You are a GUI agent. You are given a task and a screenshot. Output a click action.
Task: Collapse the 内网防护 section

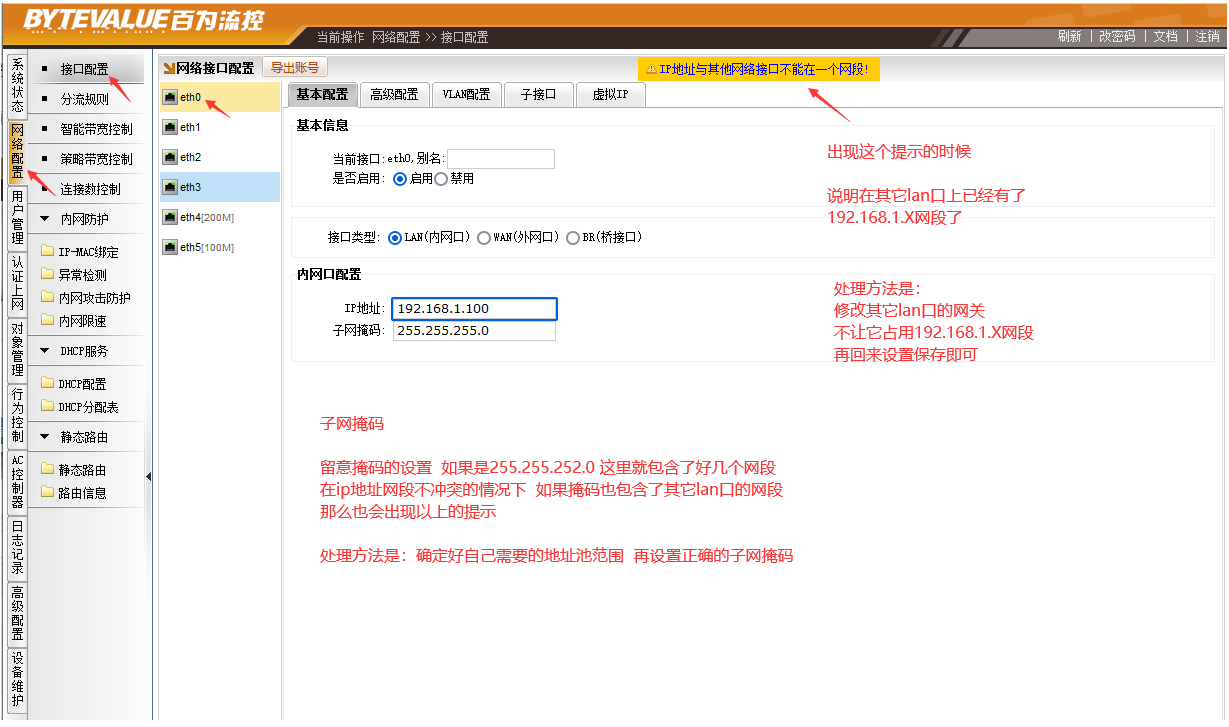pos(45,219)
